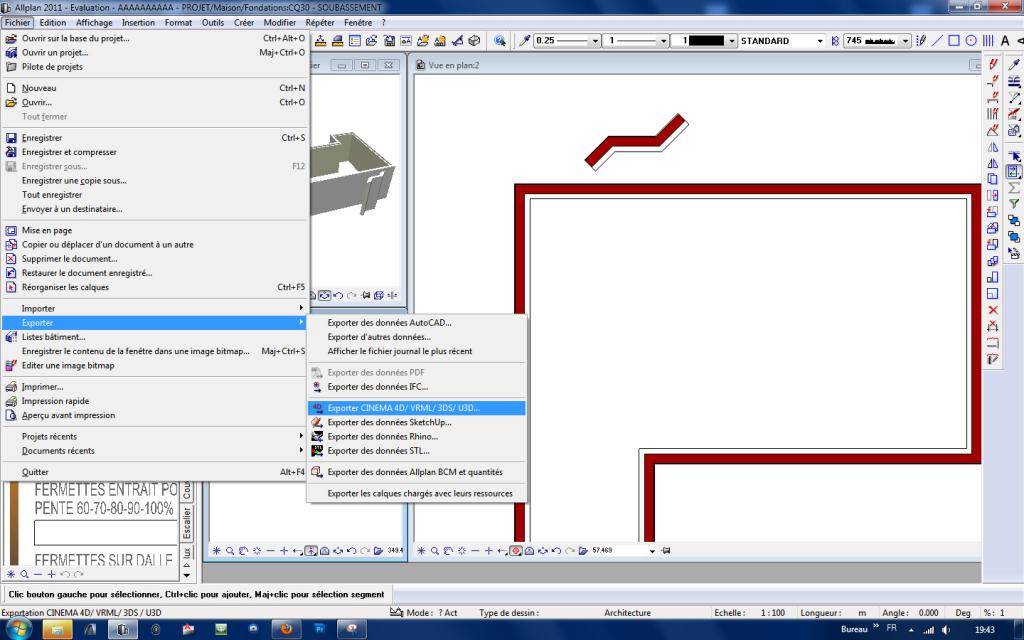Viewport: 1024px width, 640px height.
Task: Choose Quitter from the Fichier menu
Action: pyautogui.click(x=154, y=472)
